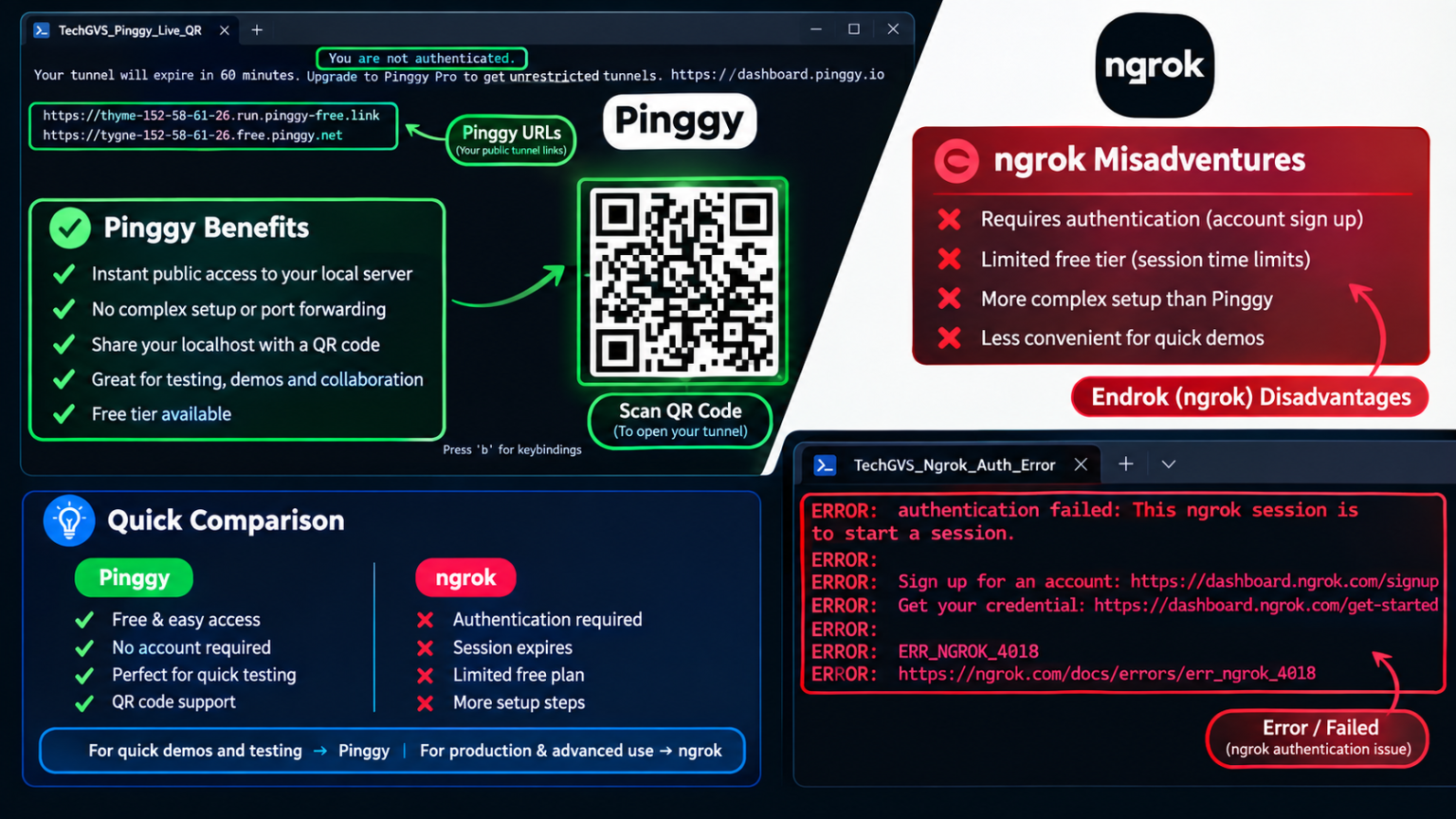Viewport: 1456px width, 819px height.
Task: Click the X beside 'More setup steps'
Action: 426,703
